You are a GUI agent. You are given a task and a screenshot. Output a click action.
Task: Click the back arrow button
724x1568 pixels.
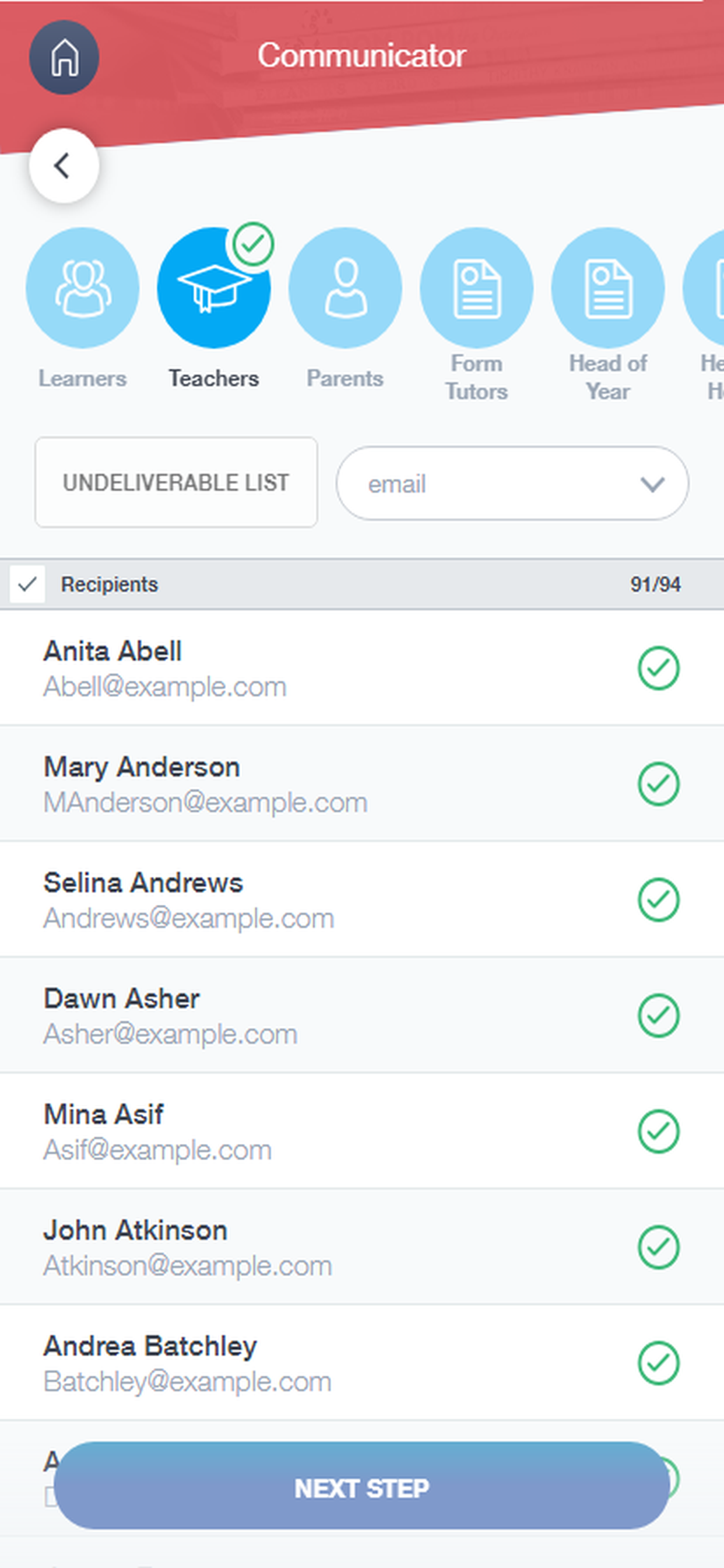64,166
